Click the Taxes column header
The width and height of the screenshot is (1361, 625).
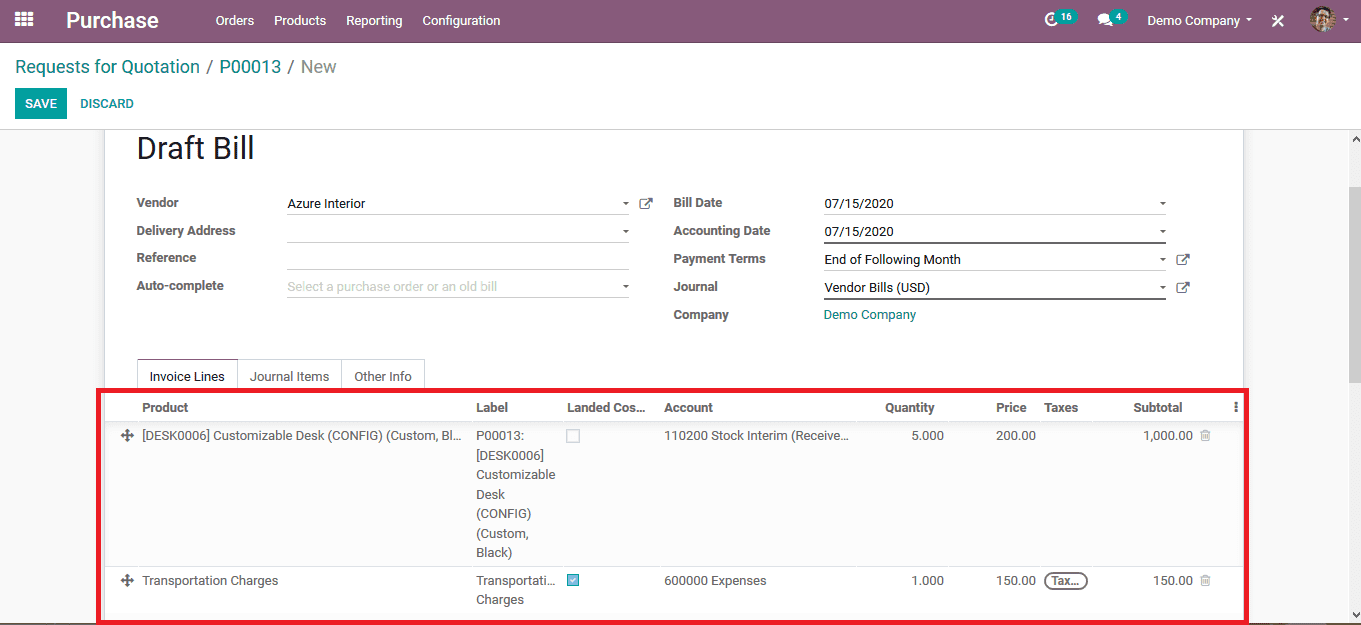click(x=1061, y=407)
